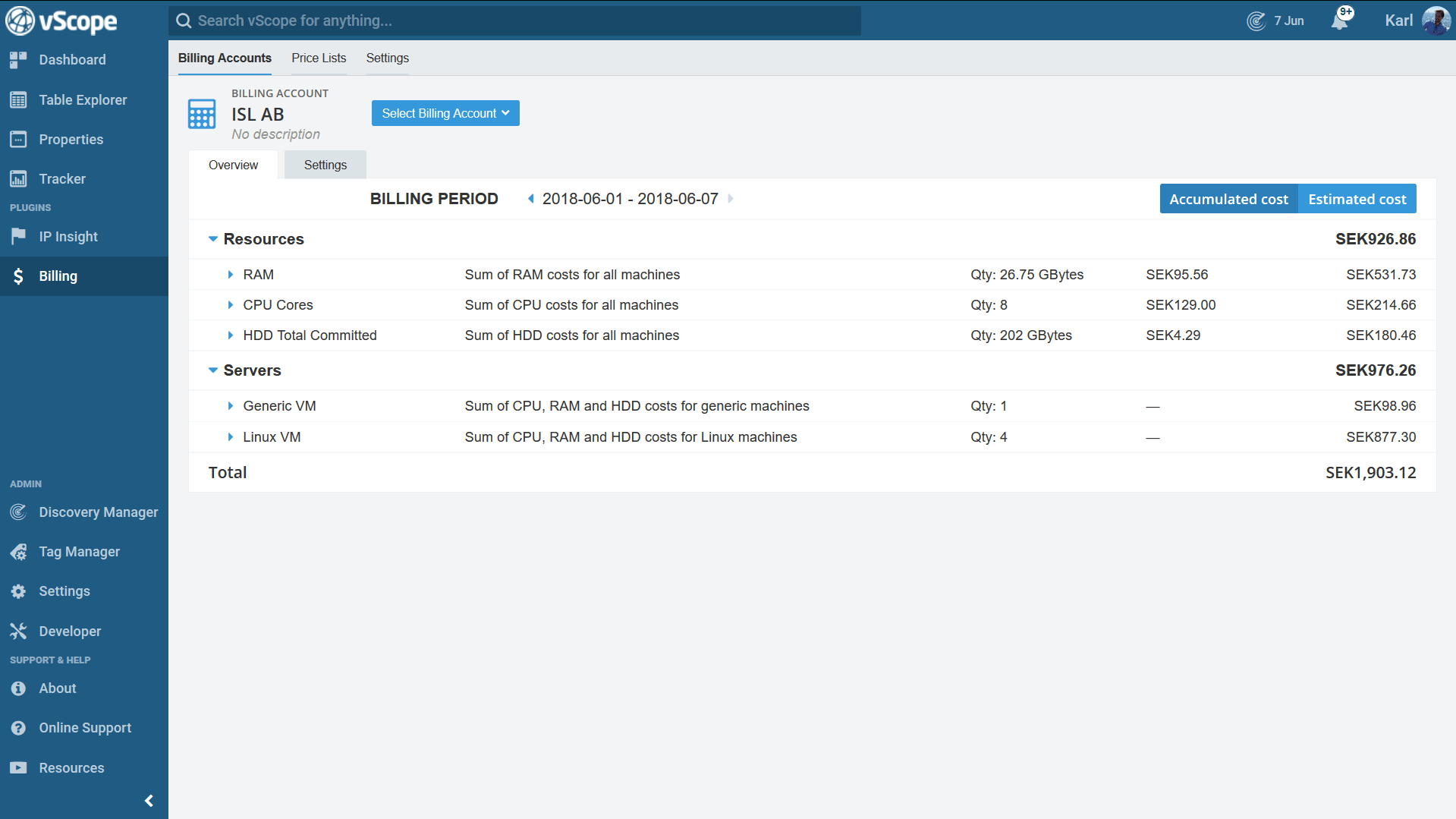
Task: Select the Overview sub-tab
Action: tap(233, 165)
